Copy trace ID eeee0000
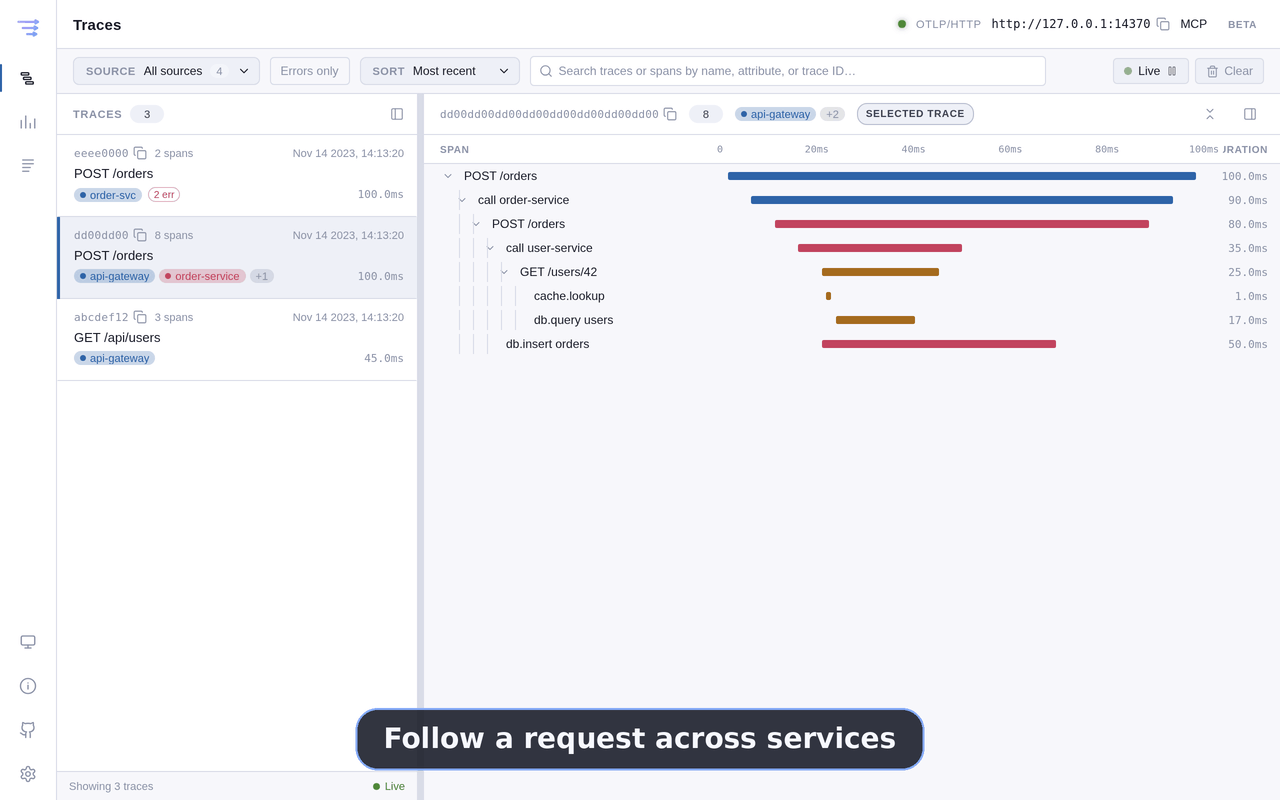The width and height of the screenshot is (1280, 800). coord(140,153)
